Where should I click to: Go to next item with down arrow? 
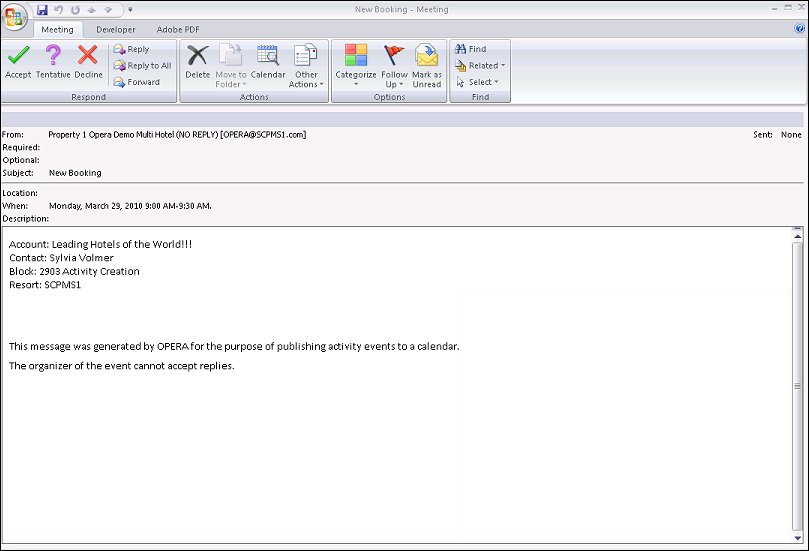108,10
